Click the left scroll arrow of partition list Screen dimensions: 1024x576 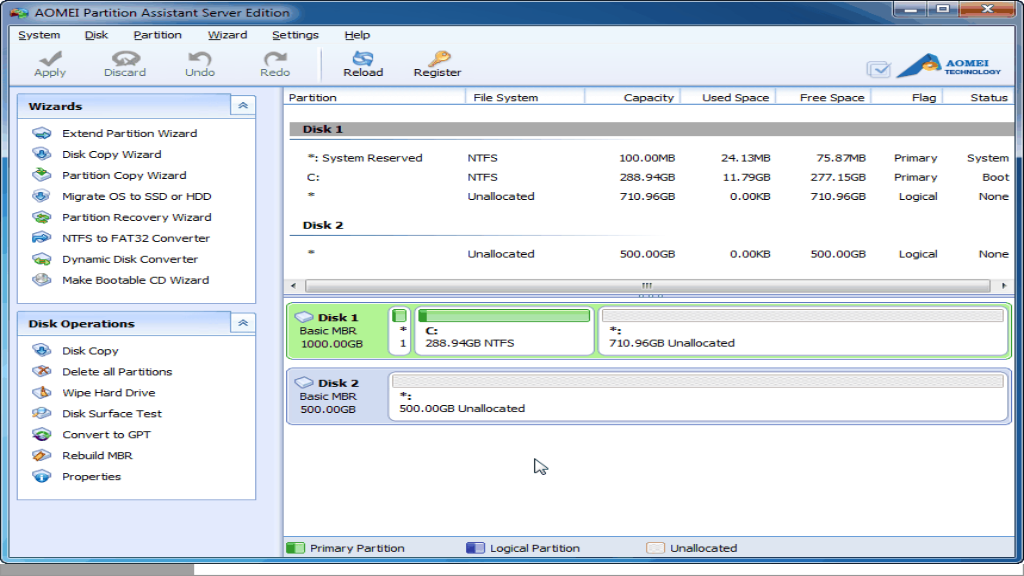pyautogui.click(x=293, y=285)
